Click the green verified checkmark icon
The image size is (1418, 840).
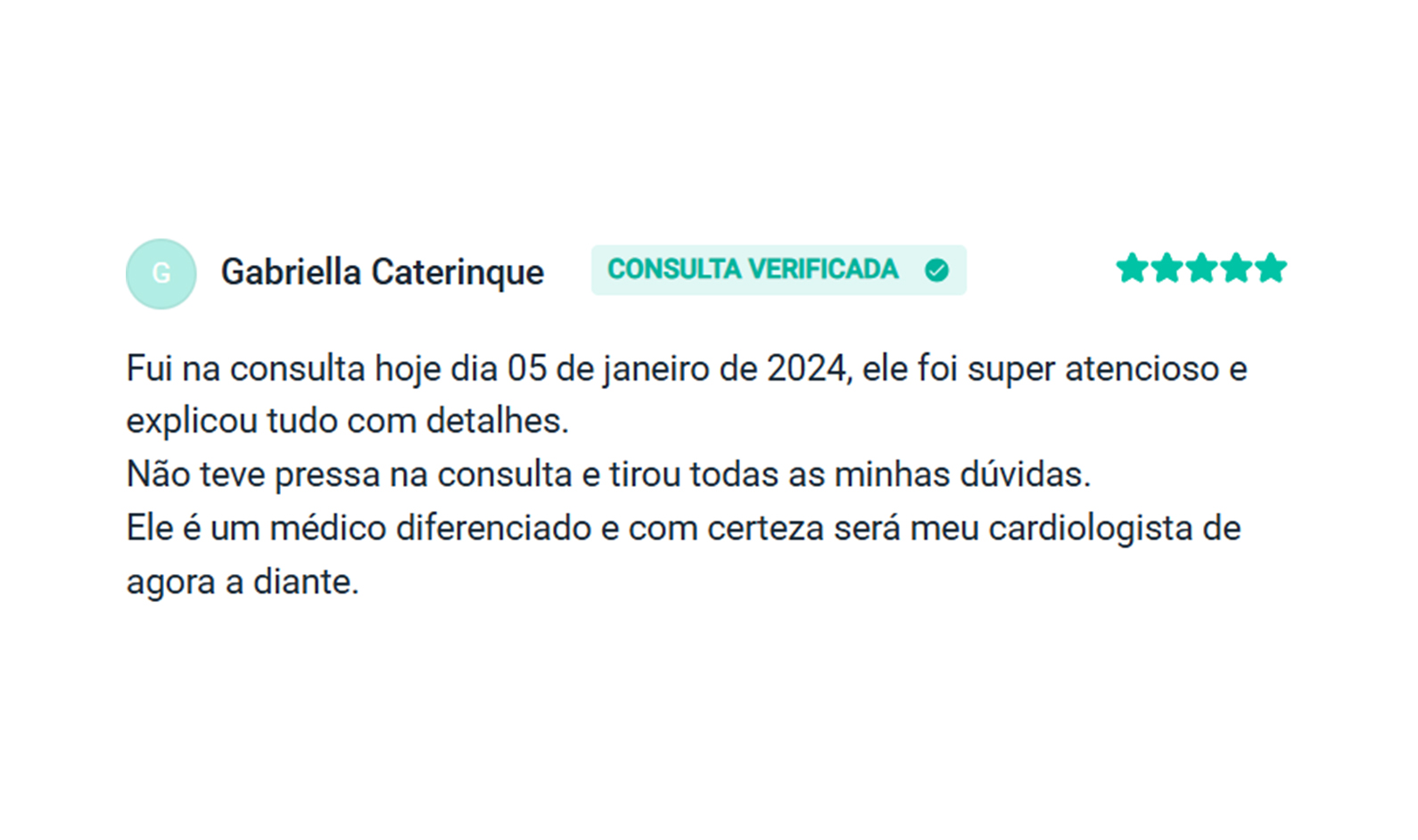coord(936,270)
